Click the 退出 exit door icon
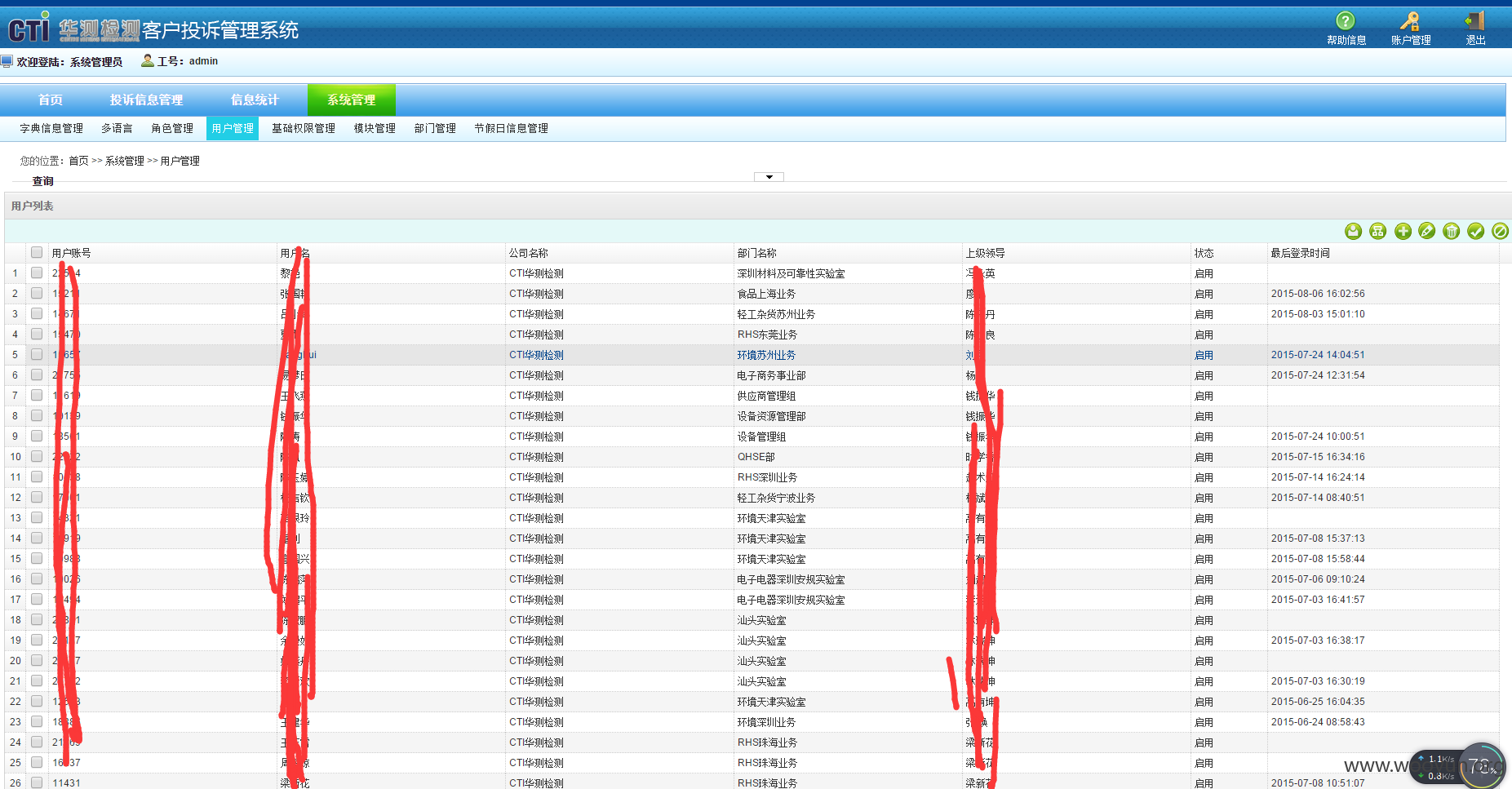 pyautogui.click(x=1474, y=21)
